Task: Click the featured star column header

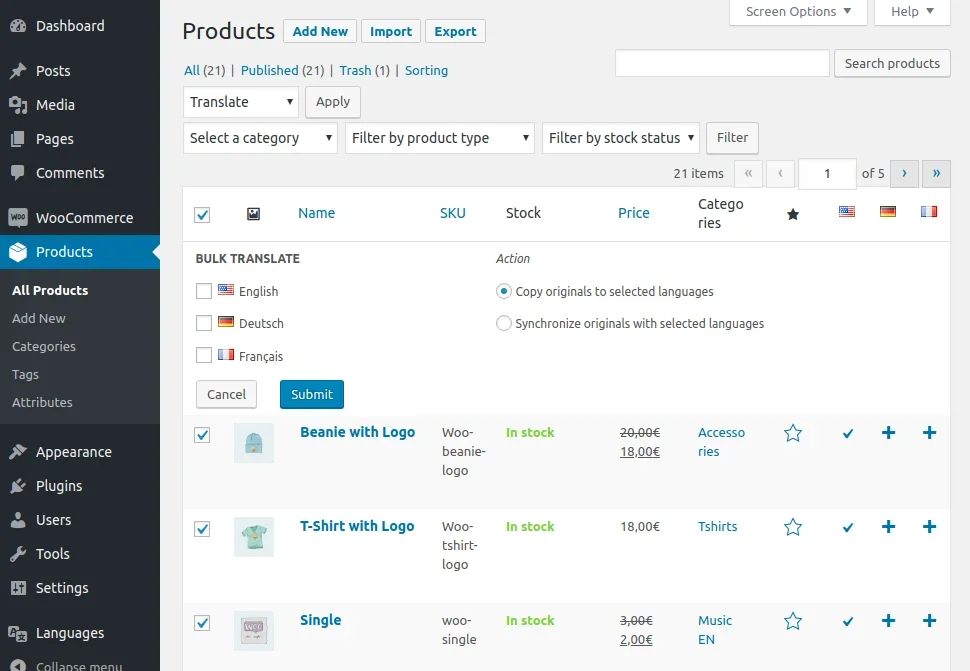Action: pos(793,212)
